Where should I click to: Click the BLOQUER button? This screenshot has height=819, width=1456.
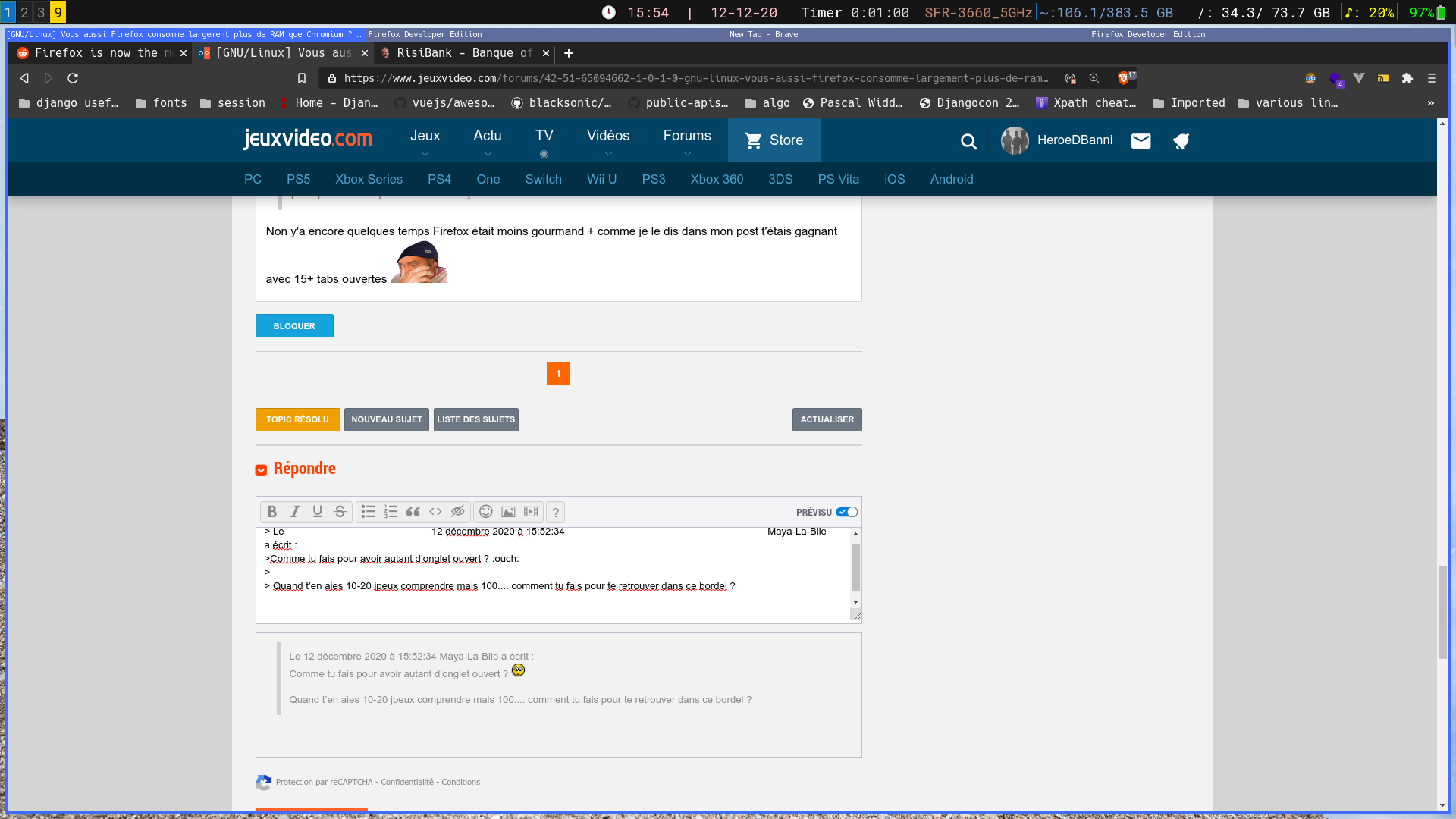294,326
